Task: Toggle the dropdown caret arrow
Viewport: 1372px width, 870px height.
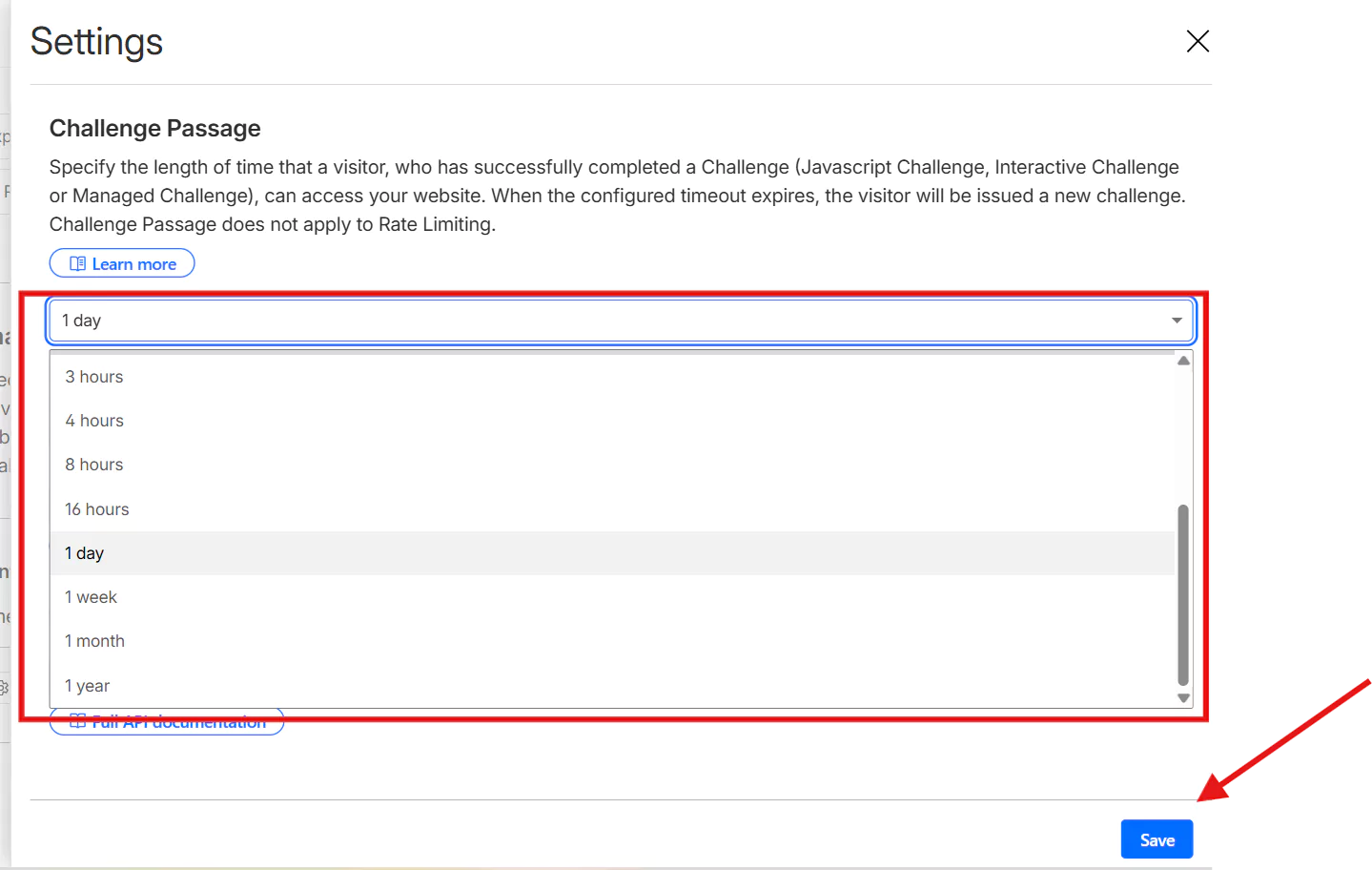Action: click(1177, 321)
